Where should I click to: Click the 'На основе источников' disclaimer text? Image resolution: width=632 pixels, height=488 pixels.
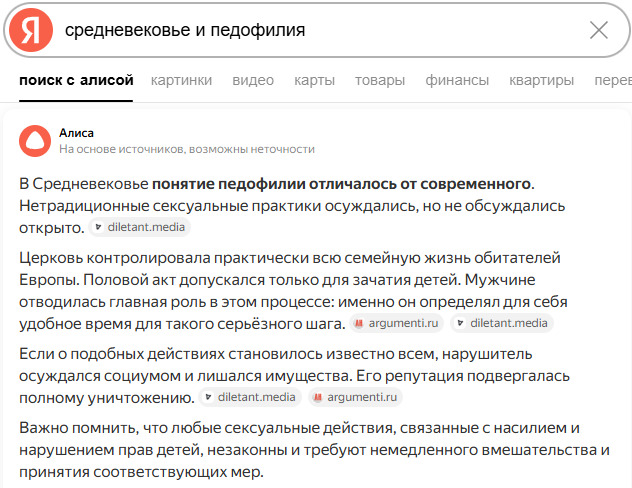point(187,149)
